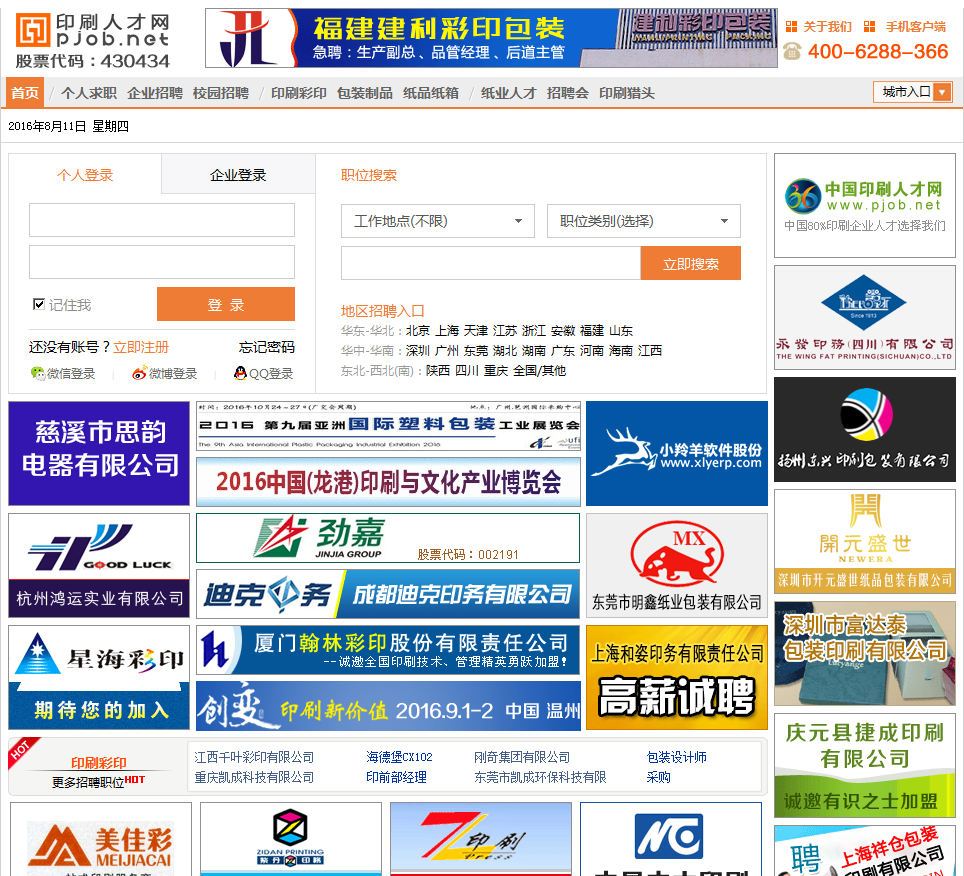Screen dimensions: 964x876
Task: Open 開元盛世 NEWERA sidebar banner
Action: [864, 542]
